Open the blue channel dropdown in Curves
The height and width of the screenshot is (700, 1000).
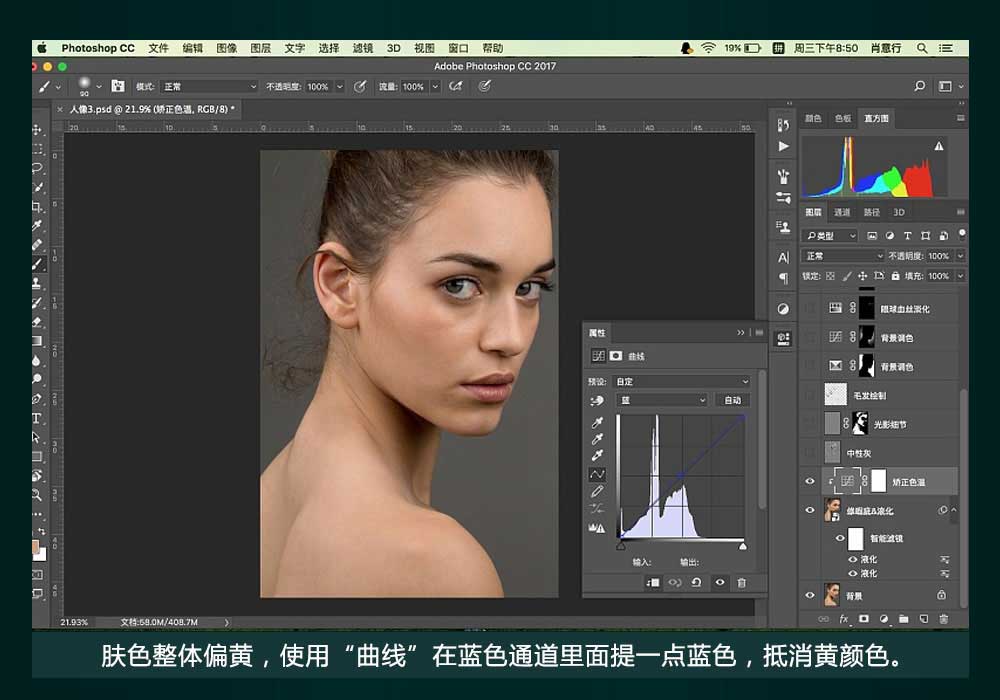pos(660,400)
